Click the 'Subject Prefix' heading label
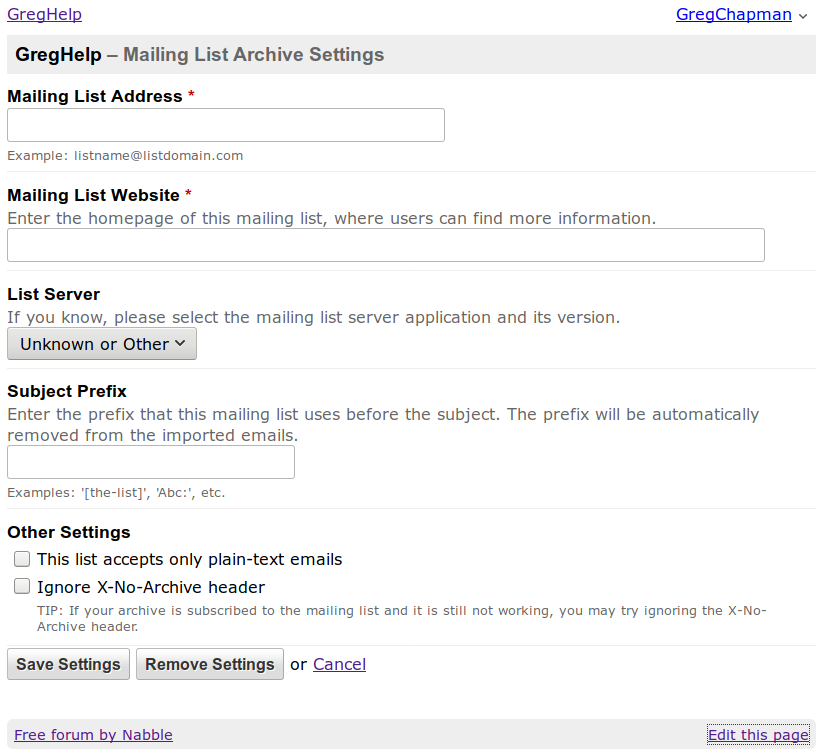The width and height of the screenshot is (820, 754). (x=66, y=391)
